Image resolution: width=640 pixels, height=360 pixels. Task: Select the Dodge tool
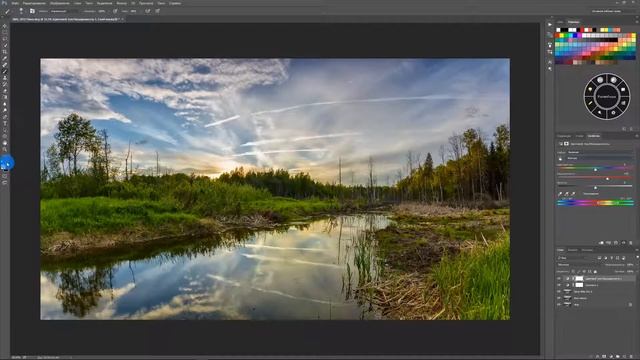click(4, 111)
